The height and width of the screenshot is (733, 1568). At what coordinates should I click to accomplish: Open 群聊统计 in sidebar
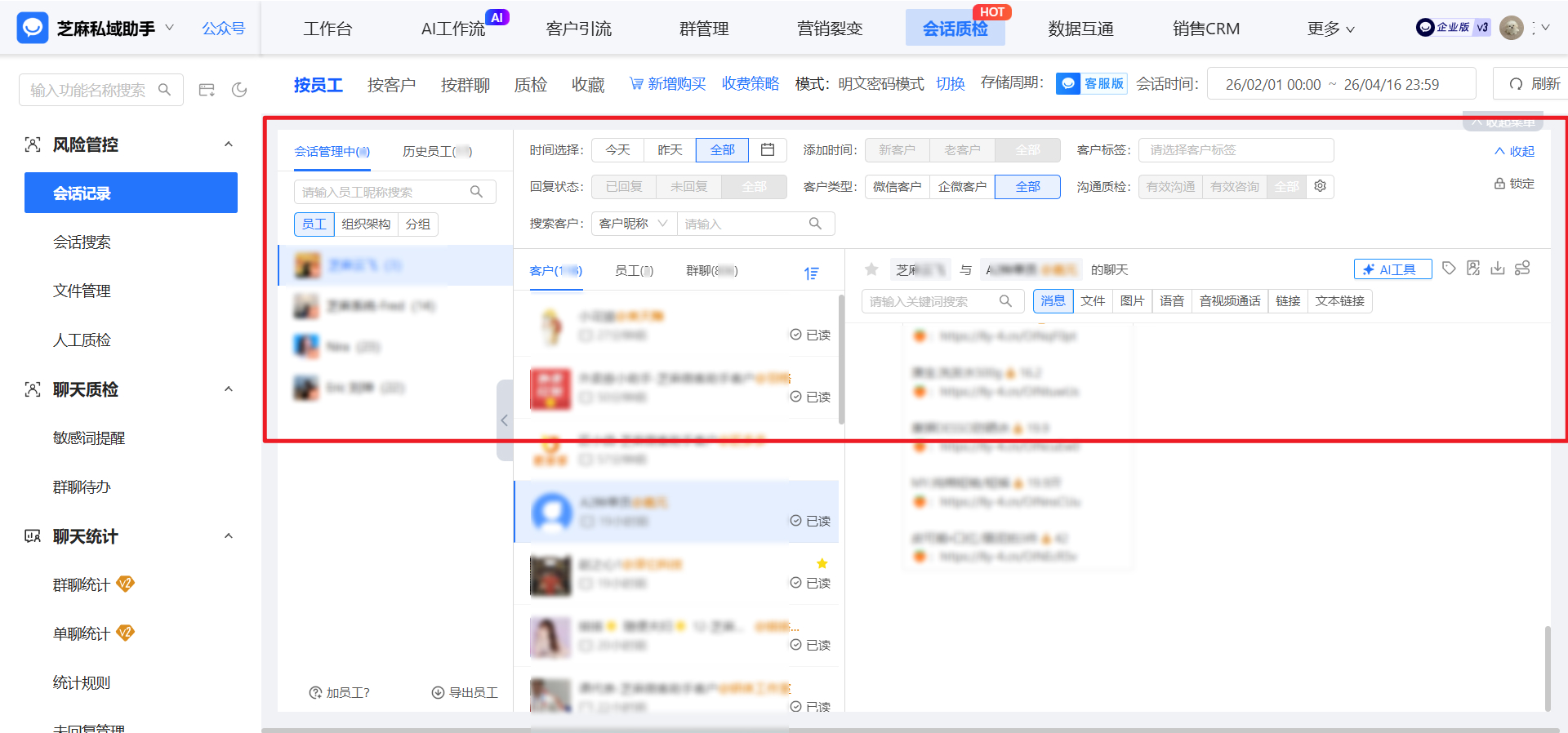pyautogui.click(x=82, y=584)
